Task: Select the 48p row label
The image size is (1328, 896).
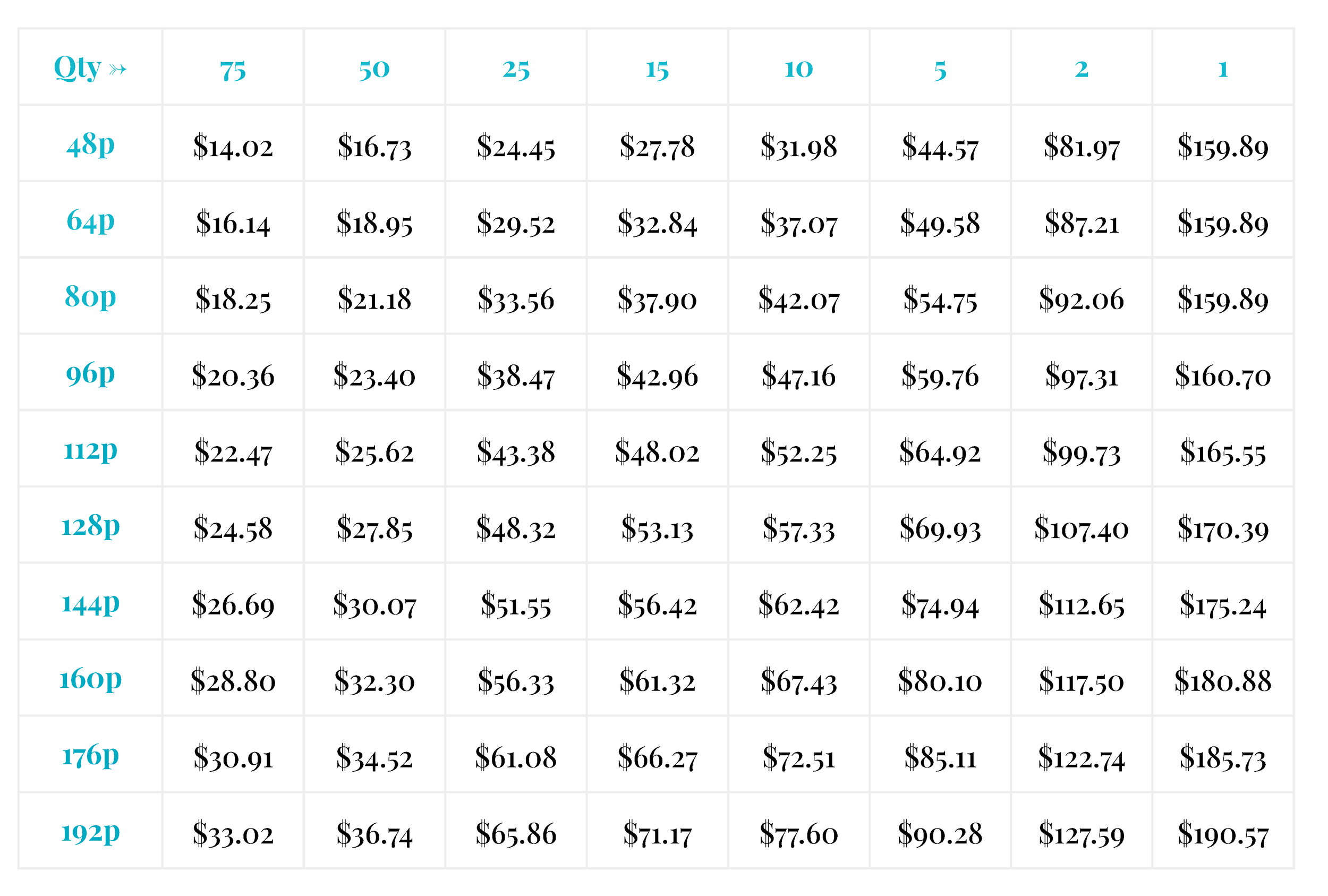Action: point(90,144)
